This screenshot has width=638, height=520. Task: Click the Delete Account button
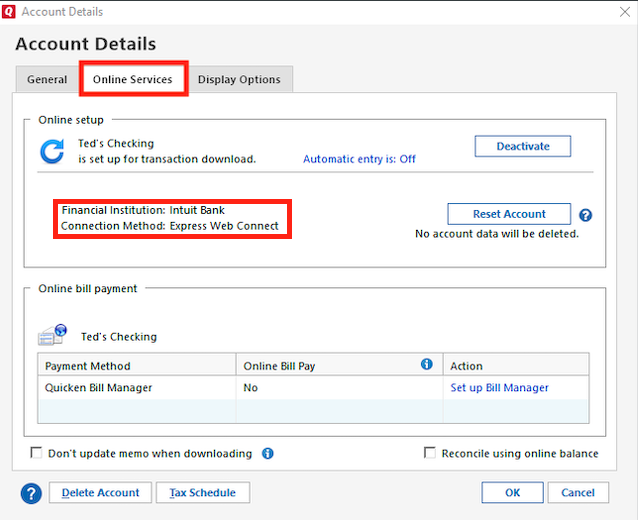coord(101,493)
